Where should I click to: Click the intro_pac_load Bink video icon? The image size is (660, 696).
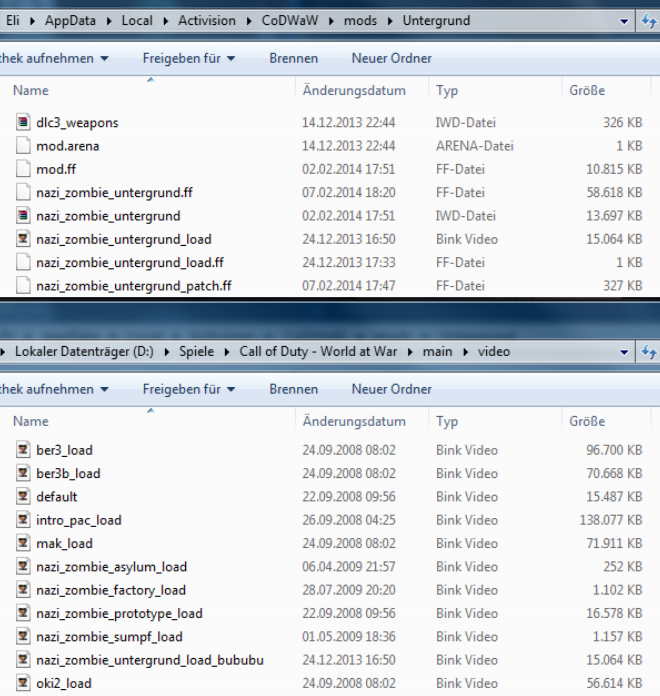pos(23,520)
